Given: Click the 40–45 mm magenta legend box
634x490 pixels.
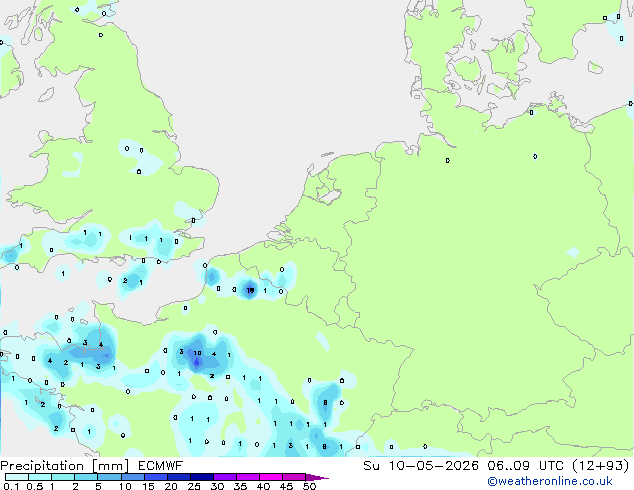Looking at the screenshot, I should (x=271, y=477).
